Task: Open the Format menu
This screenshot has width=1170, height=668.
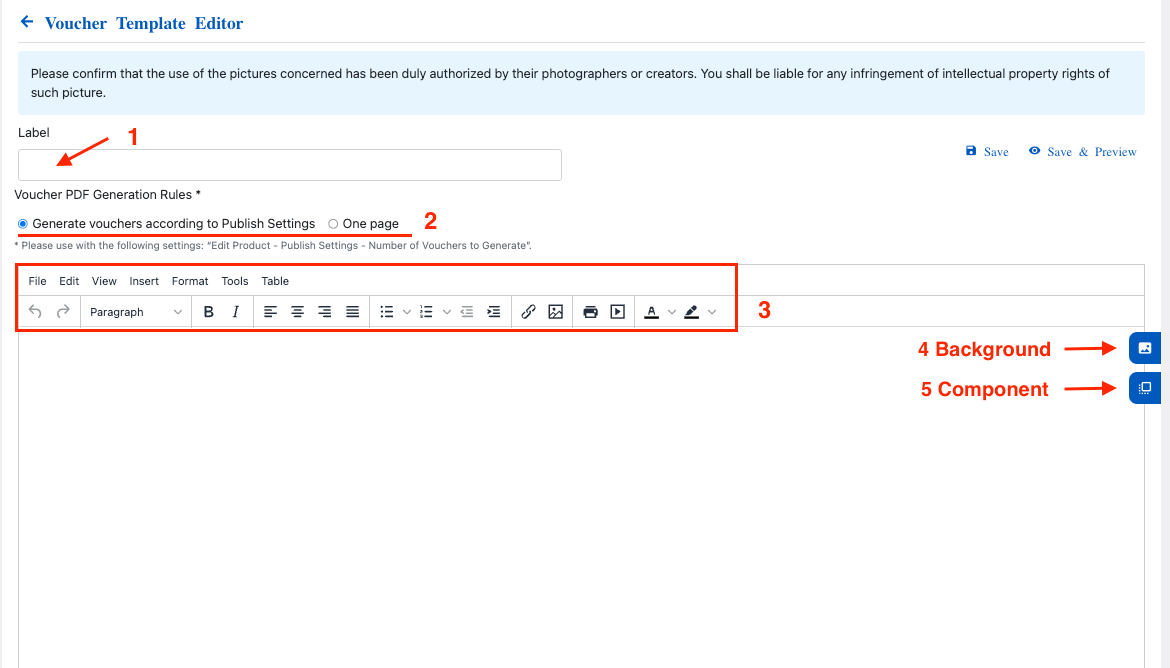Action: point(190,281)
